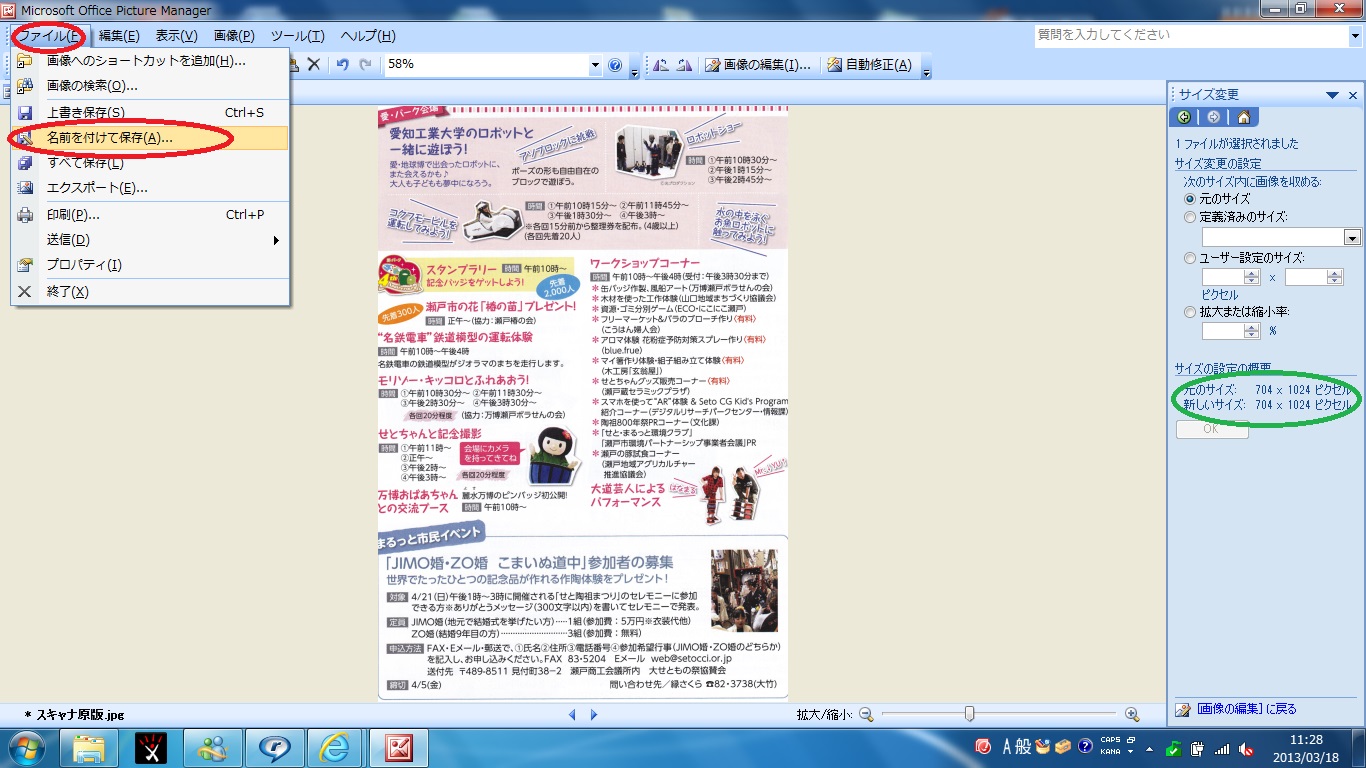Click the スキャナ原版.jpg file name
This screenshot has height=768, width=1366.
coord(80,715)
